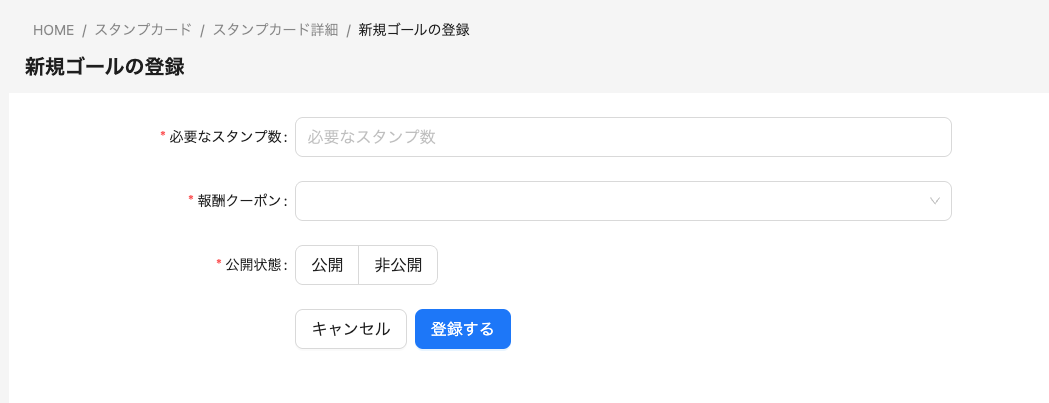The width and height of the screenshot is (1049, 403).
Task: Click the red asterisk beside 公開状態
Action: pos(219,264)
